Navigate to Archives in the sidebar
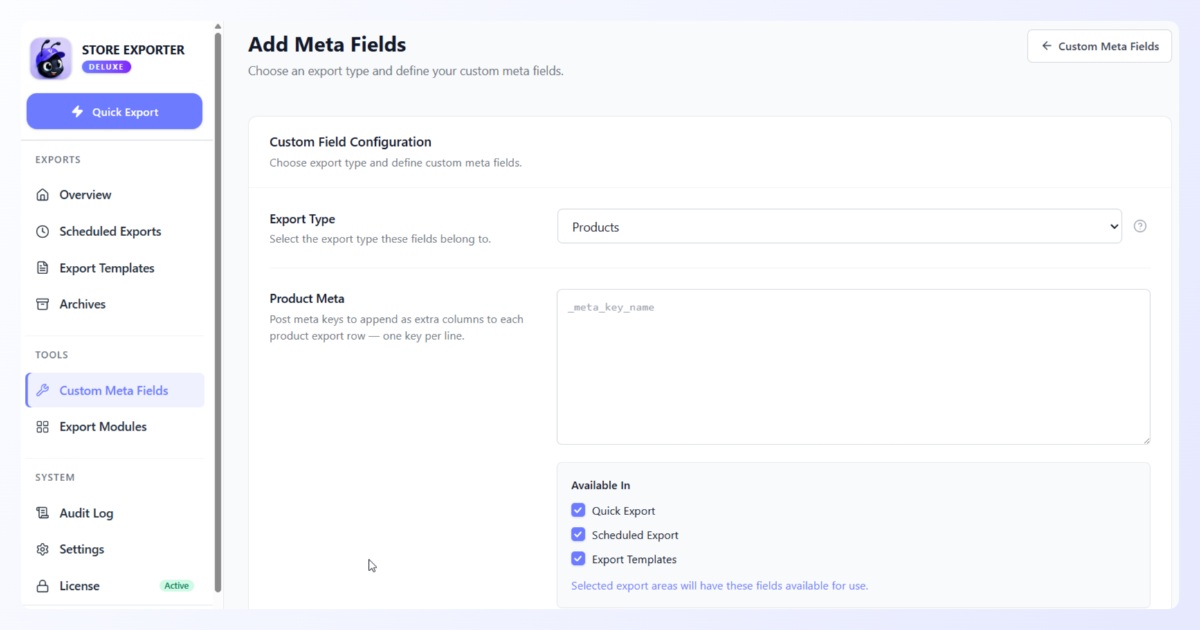This screenshot has height=630, width=1200. (115, 304)
